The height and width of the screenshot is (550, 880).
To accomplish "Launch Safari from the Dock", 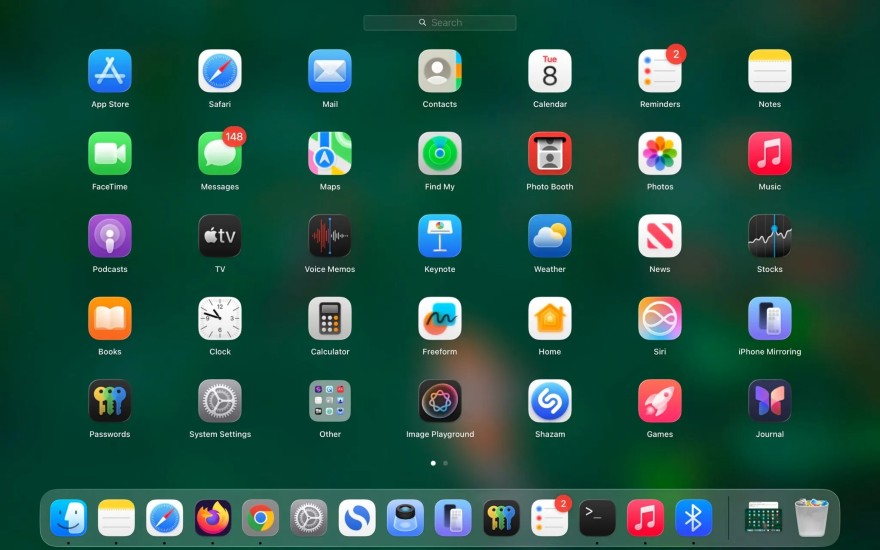I will point(164,517).
